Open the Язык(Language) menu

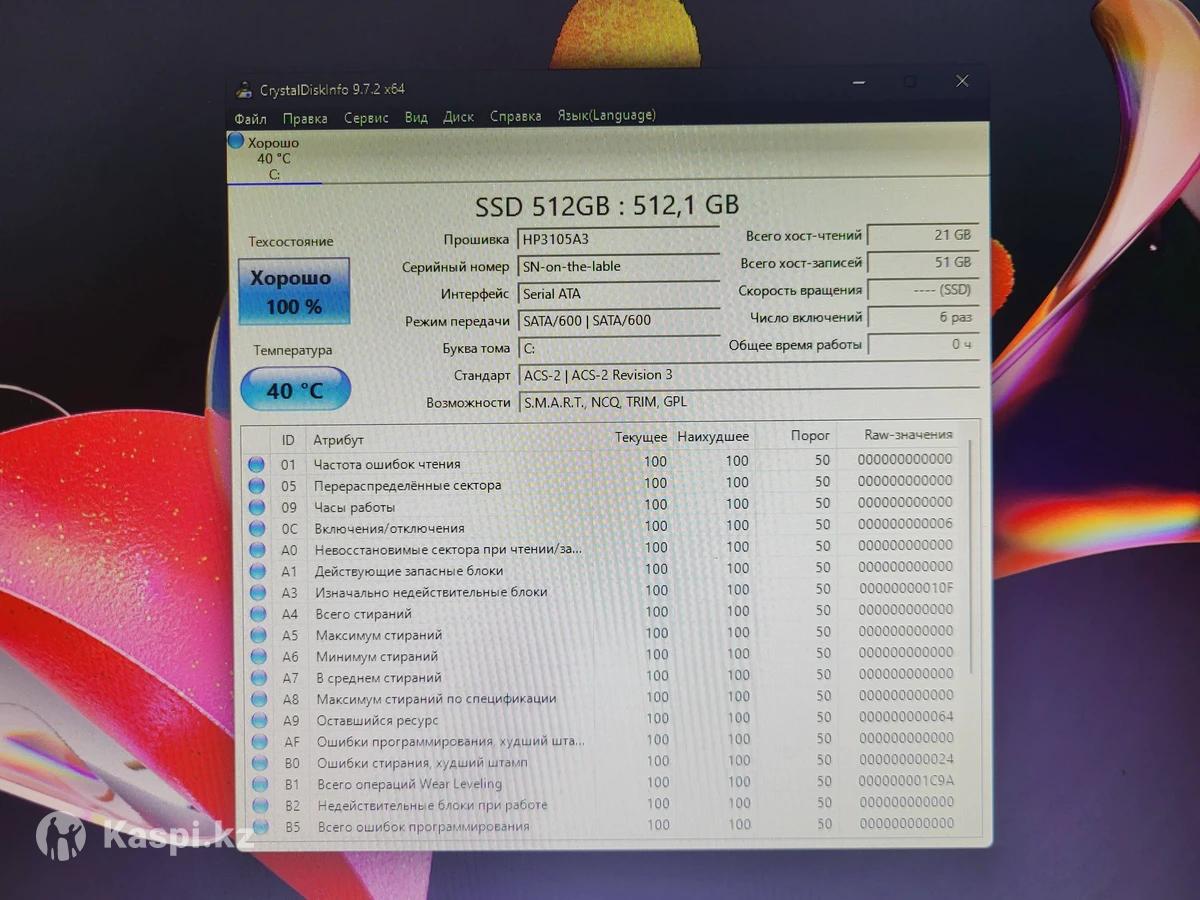[x=606, y=116]
